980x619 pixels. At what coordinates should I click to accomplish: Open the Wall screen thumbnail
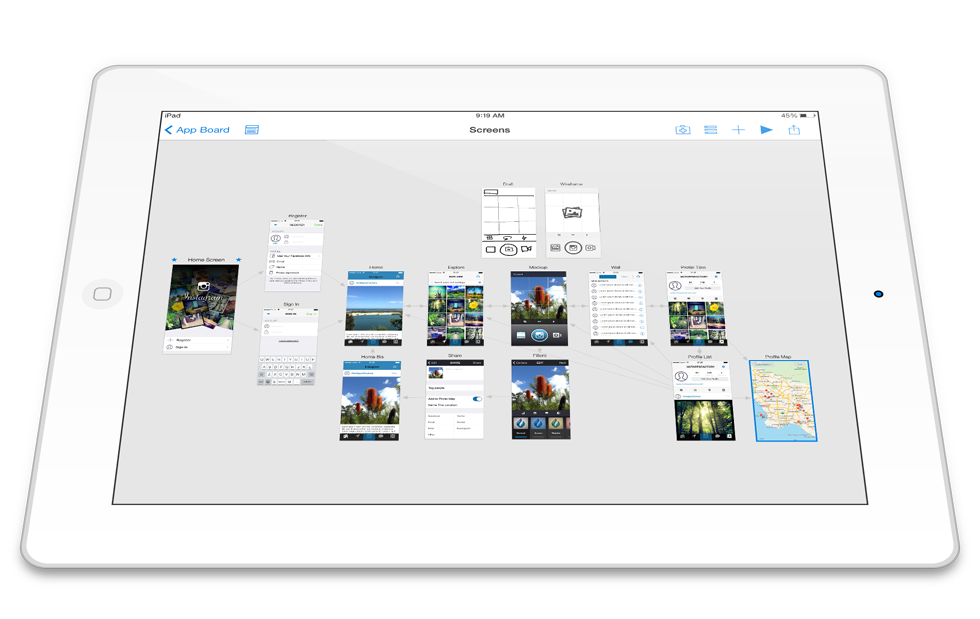pyautogui.click(x=617, y=309)
